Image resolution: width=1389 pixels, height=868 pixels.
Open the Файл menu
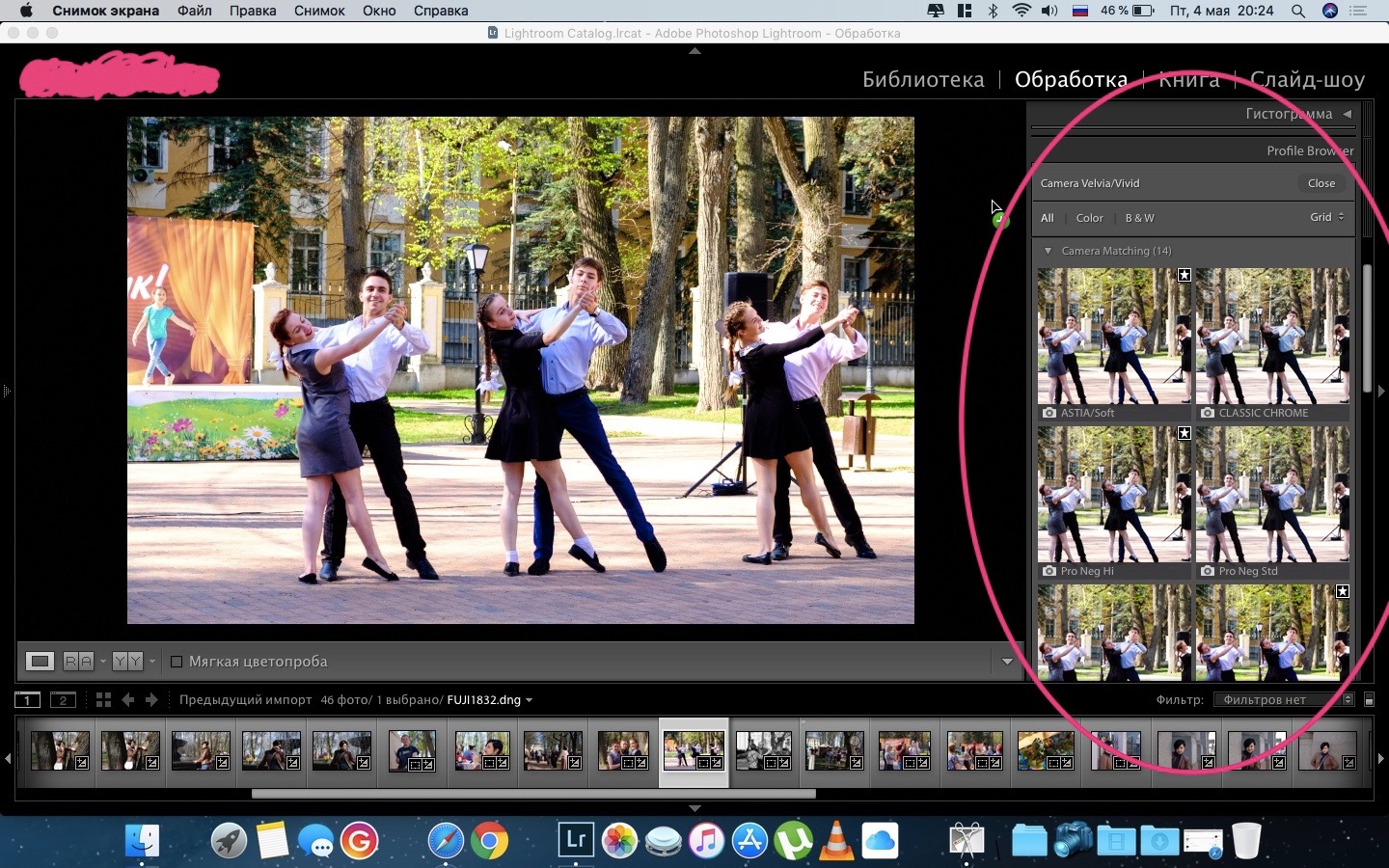(x=195, y=11)
